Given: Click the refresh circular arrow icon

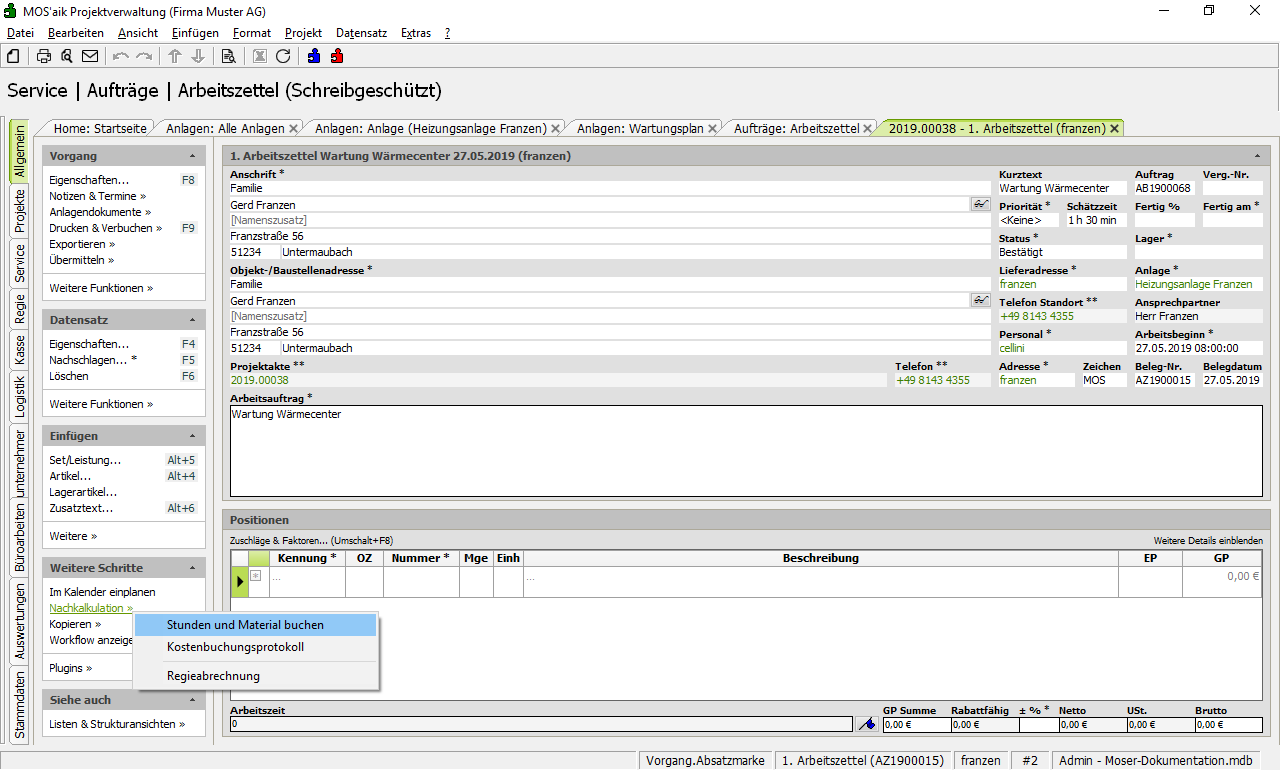Looking at the screenshot, I should click(283, 56).
